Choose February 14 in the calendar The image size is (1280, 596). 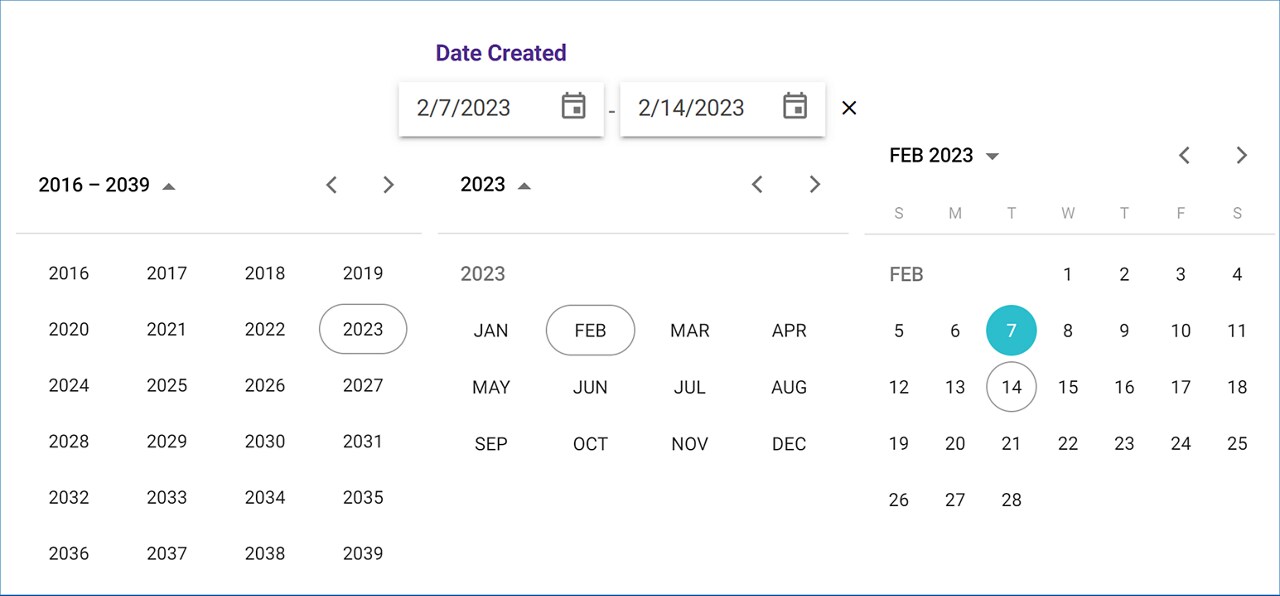[x=1011, y=387]
